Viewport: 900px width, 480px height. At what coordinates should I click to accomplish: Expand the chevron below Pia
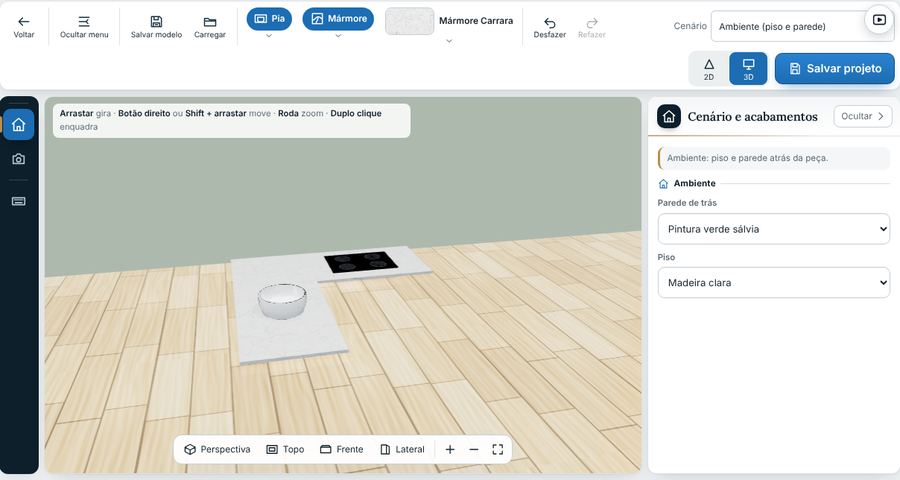click(x=269, y=36)
